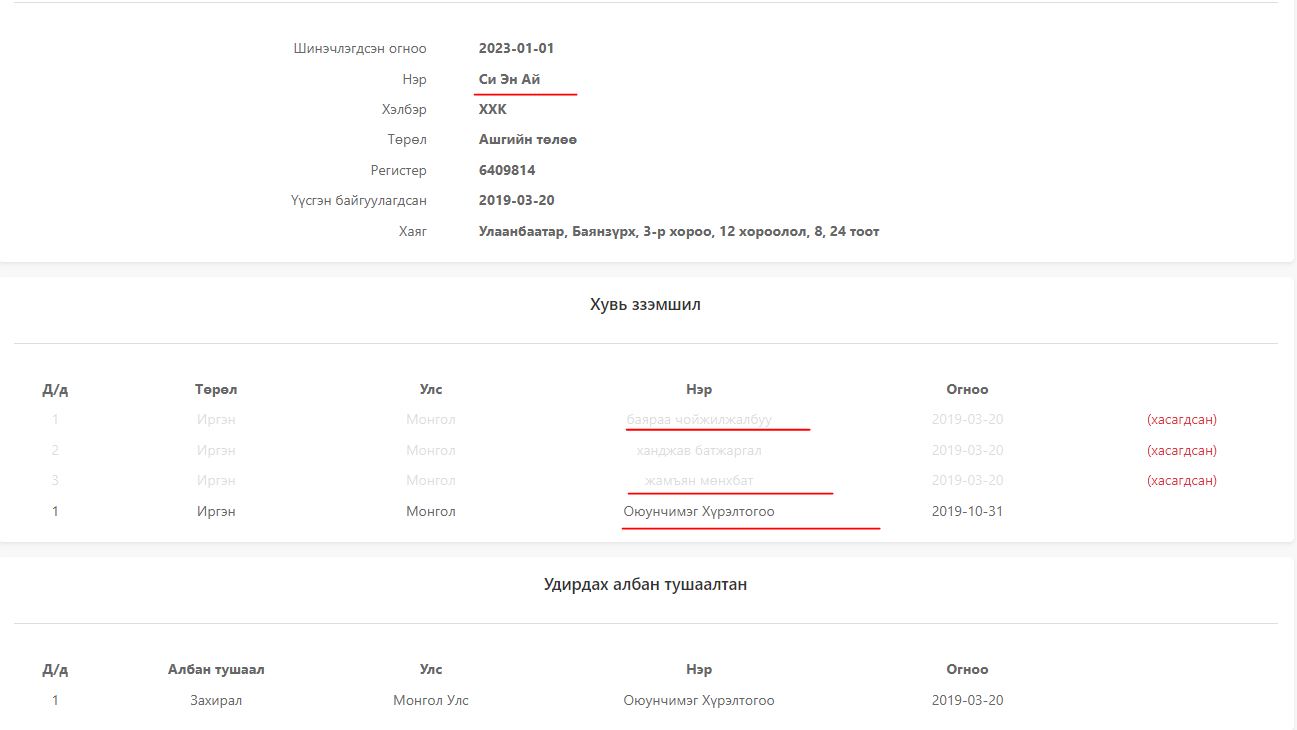
Task: Click the "Захирал" position cell
Action: pos(216,700)
